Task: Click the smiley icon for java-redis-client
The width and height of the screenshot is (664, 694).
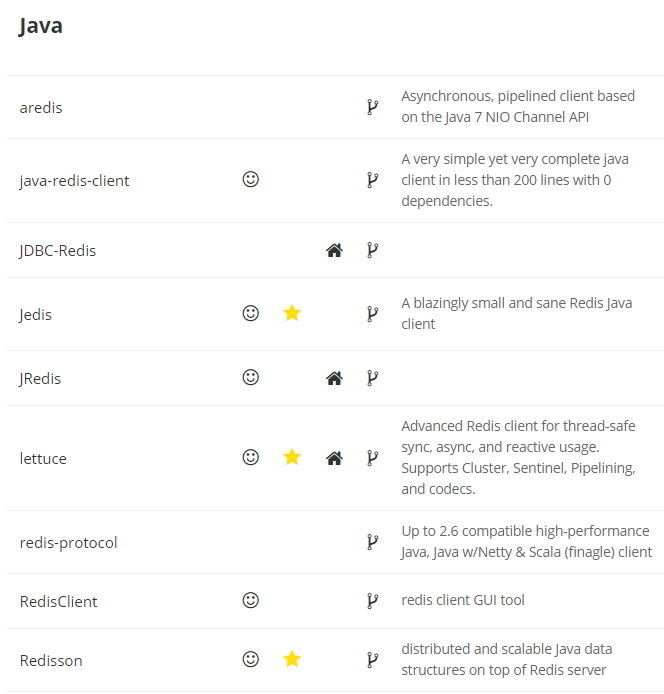Action: (x=251, y=179)
